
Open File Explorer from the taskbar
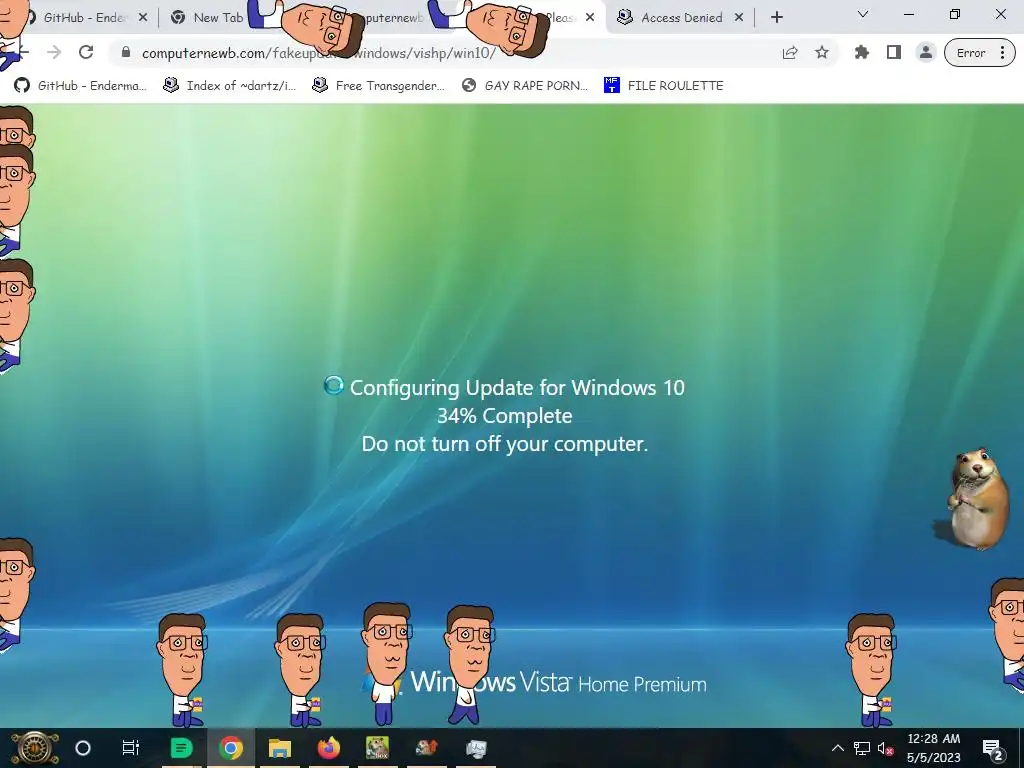point(280,748)
